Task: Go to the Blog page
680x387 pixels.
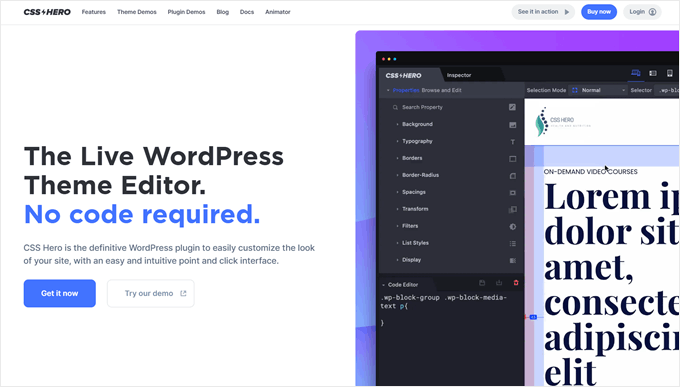Action: tap(222, 12)
